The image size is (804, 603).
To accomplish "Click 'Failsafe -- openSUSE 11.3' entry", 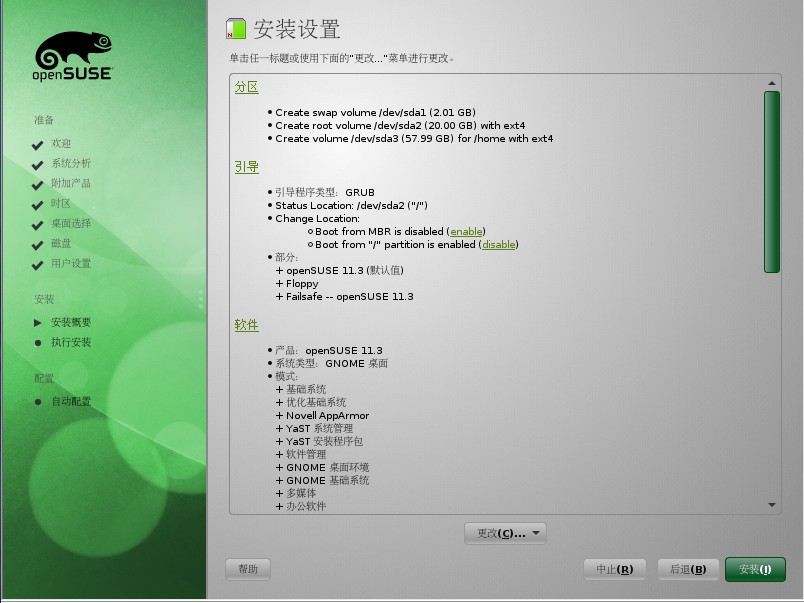I will (x=350, y=296).
